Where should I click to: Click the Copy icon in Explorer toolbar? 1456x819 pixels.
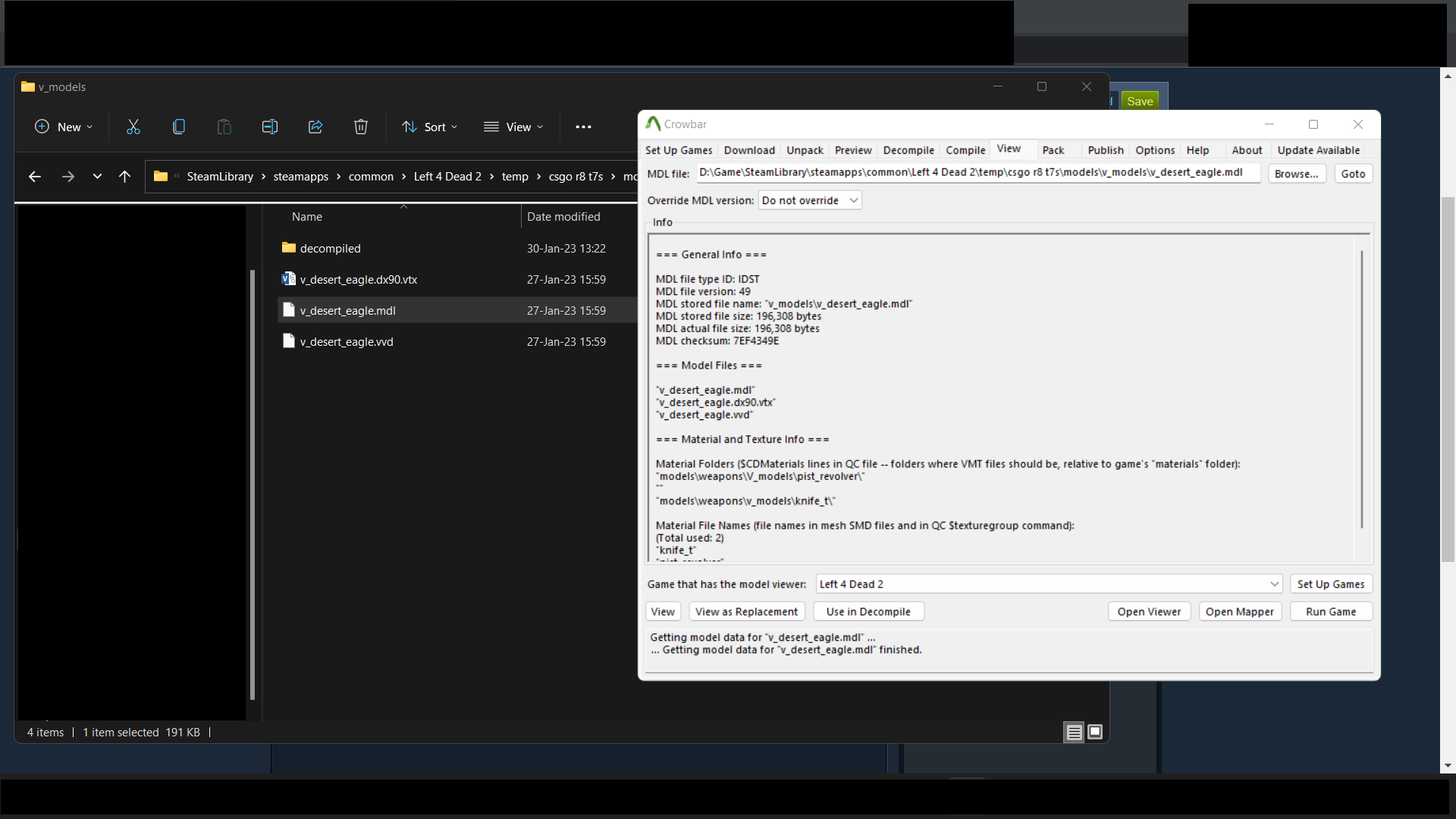coord(179,127)
